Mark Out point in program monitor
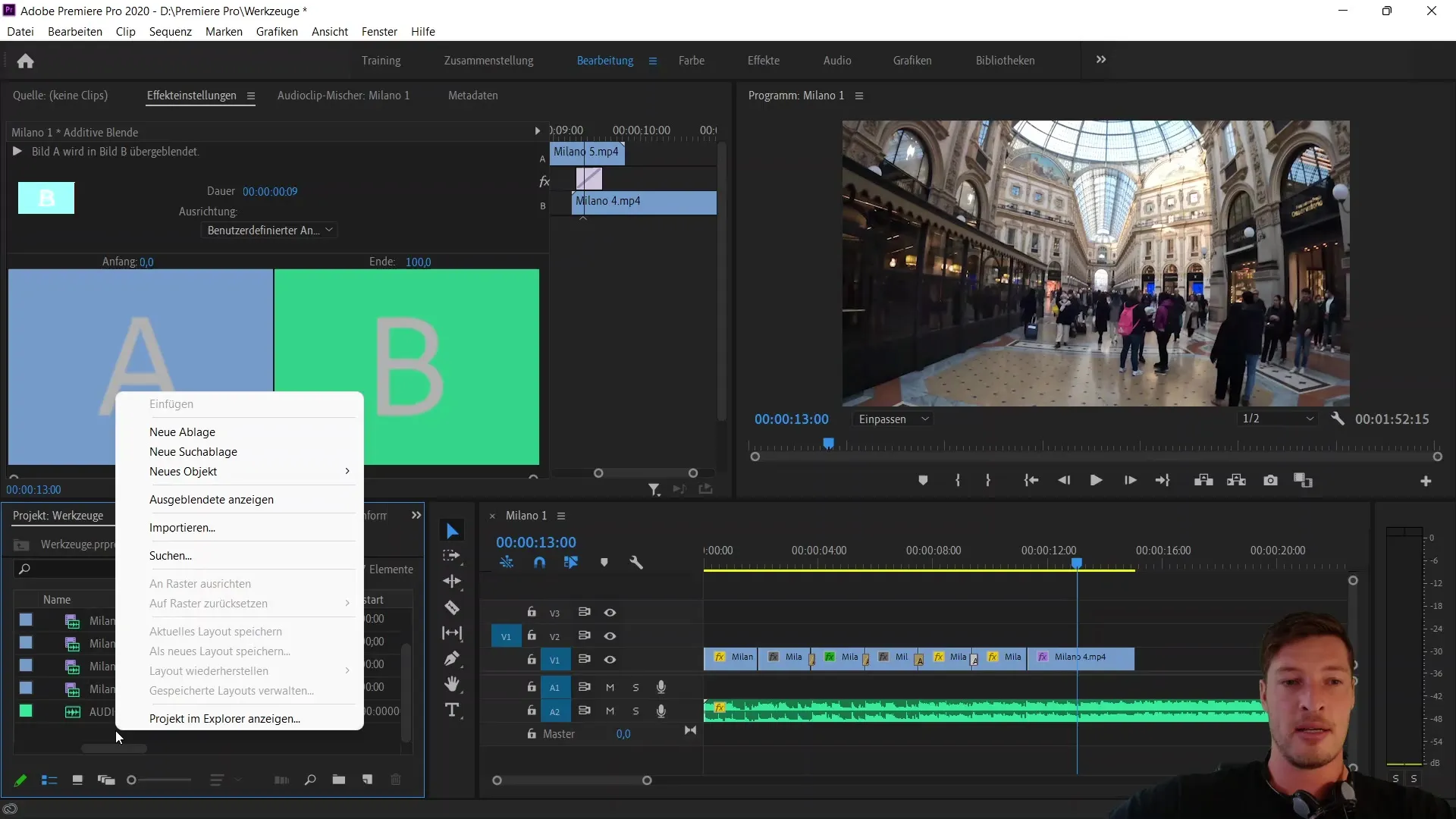This screenshot has width=1456, height=819. coord(987,481)
